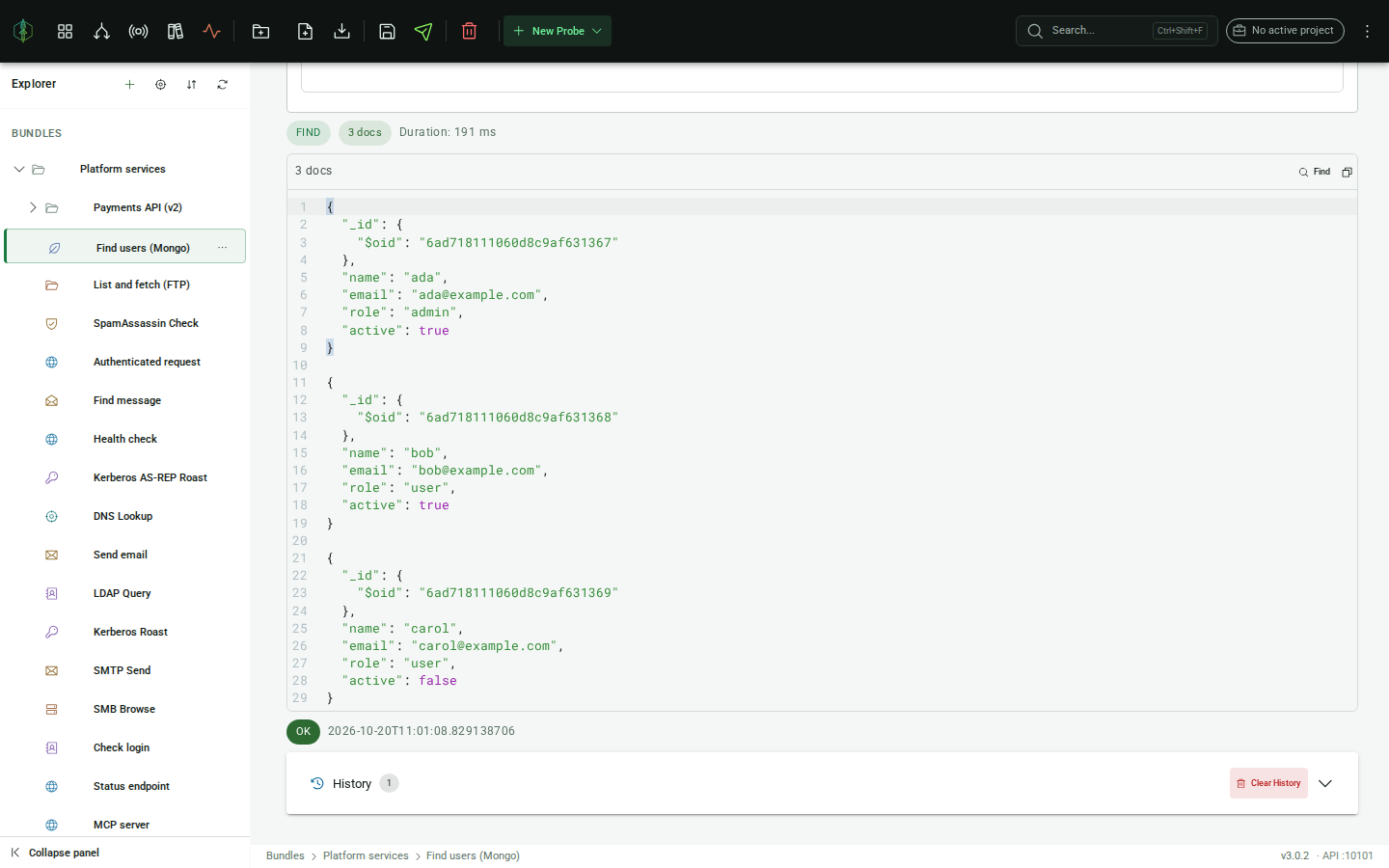This screenshot has height=868, width=1389.
Task: Click the "active": false line
Action: (399, 681)
